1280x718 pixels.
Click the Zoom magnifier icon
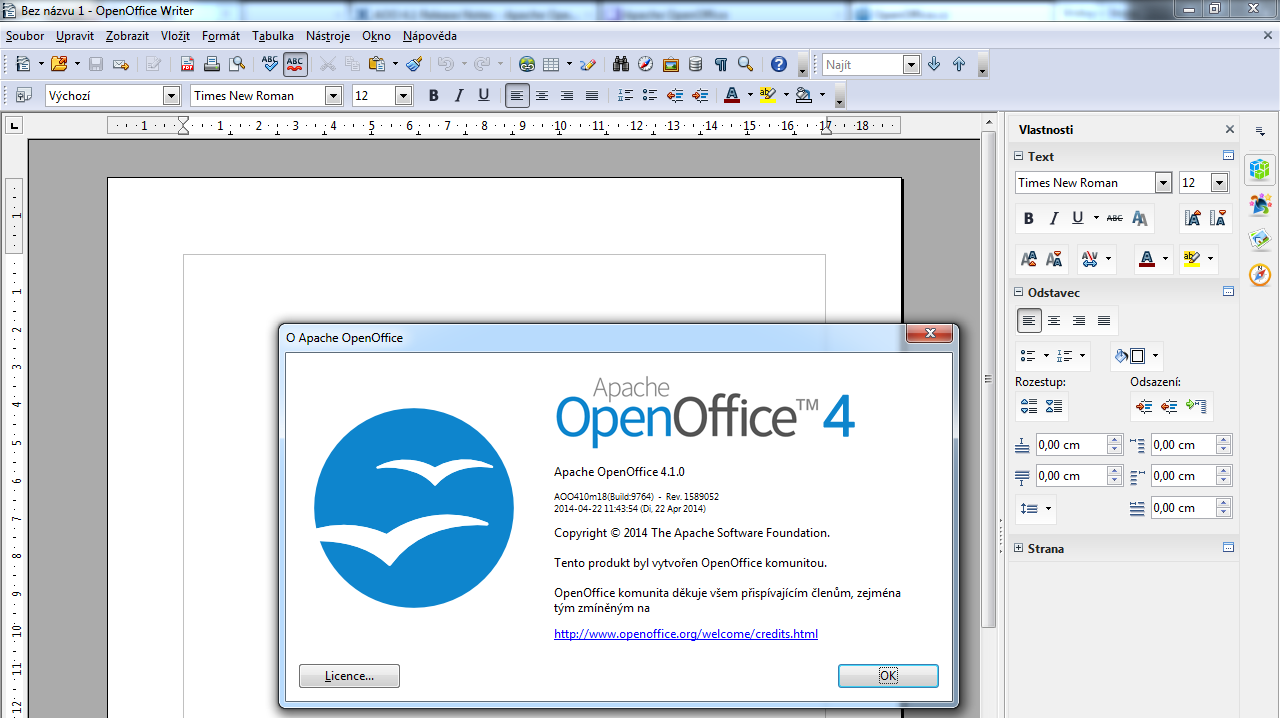745,64
